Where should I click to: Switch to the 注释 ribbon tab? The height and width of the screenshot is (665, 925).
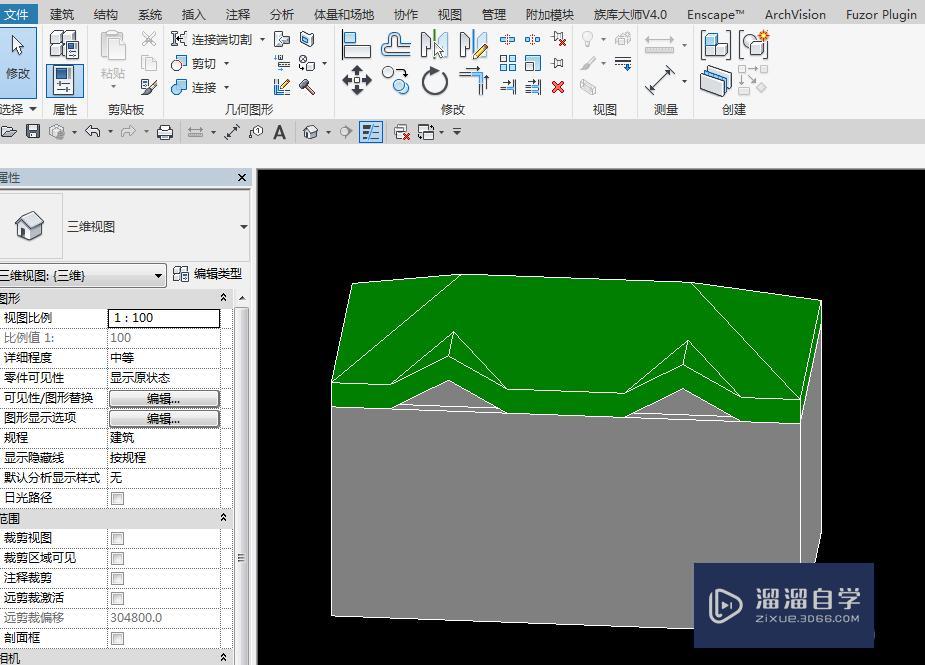[238, 14]
